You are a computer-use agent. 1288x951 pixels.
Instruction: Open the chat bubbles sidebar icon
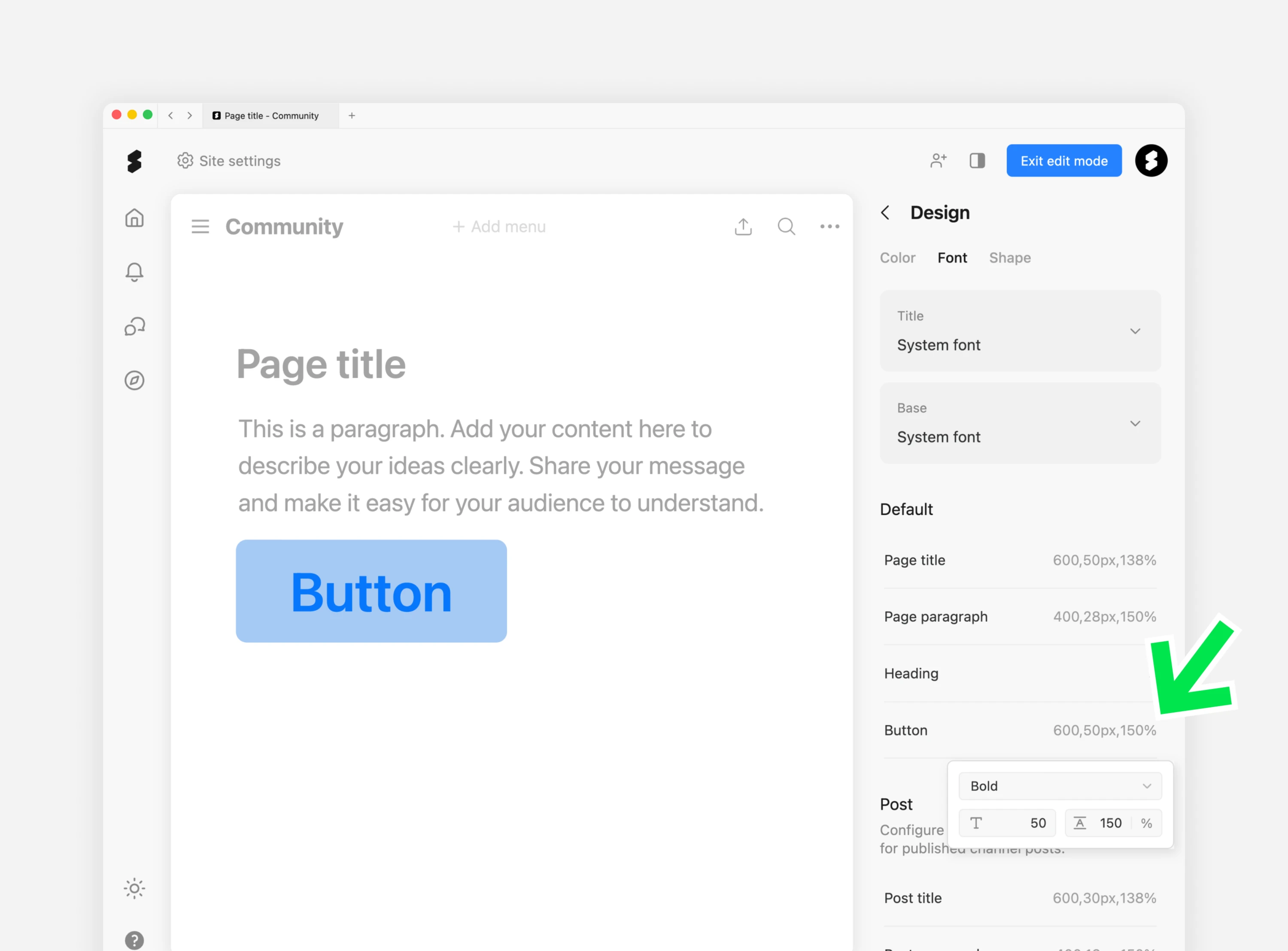134,326
